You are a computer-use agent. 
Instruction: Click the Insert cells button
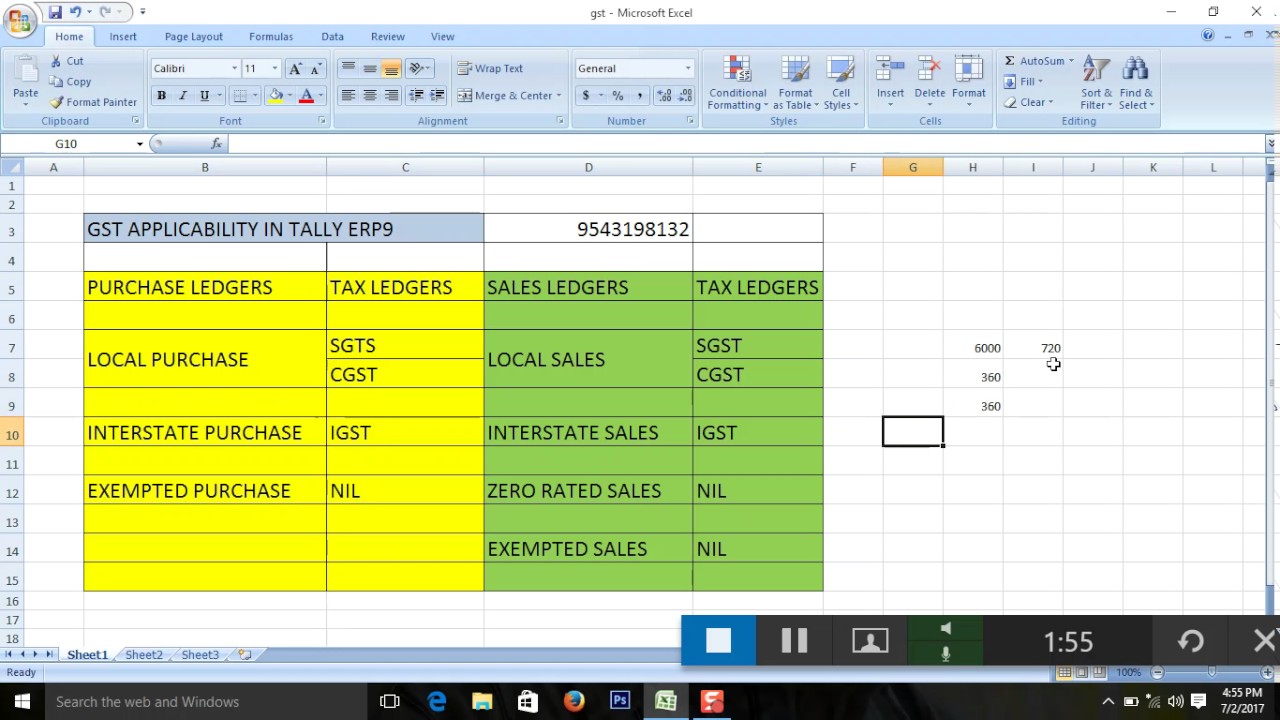[x=891, y=82]
